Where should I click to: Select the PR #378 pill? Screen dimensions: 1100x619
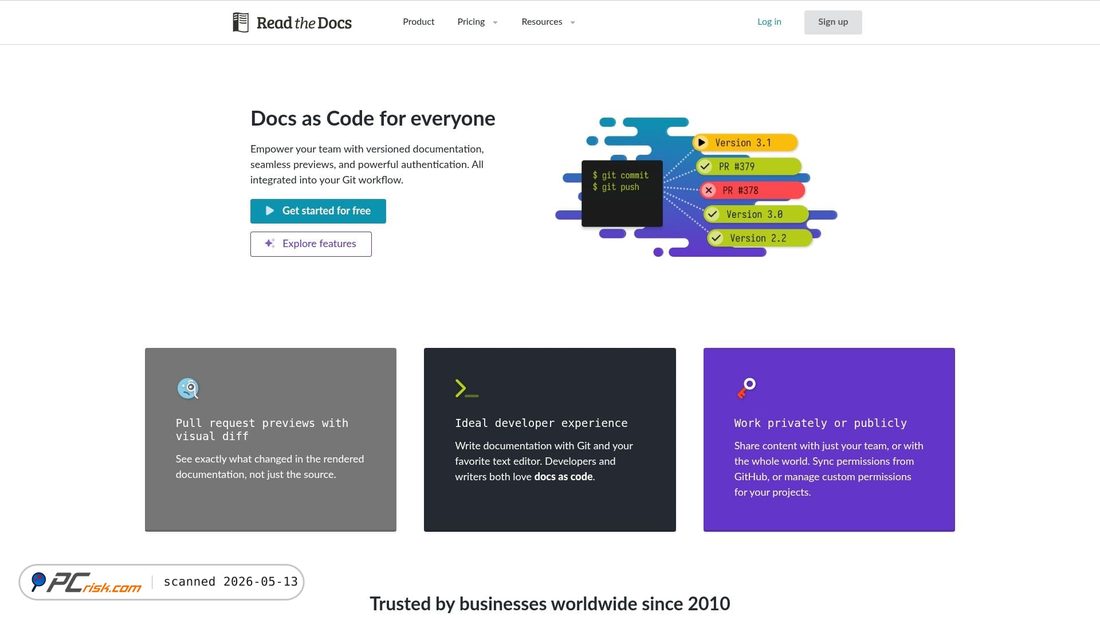pos(752,190)
